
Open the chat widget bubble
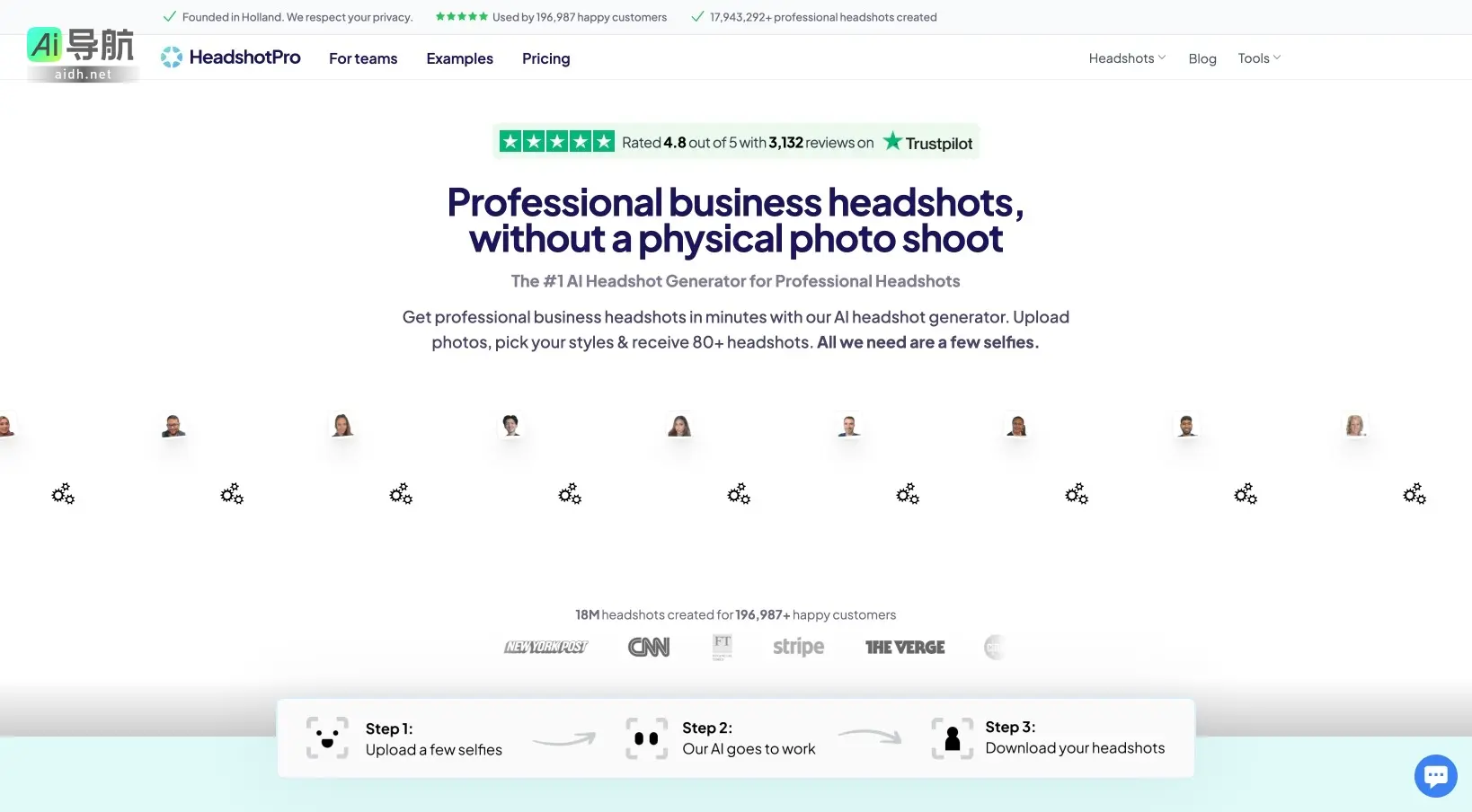[1434, 775]
